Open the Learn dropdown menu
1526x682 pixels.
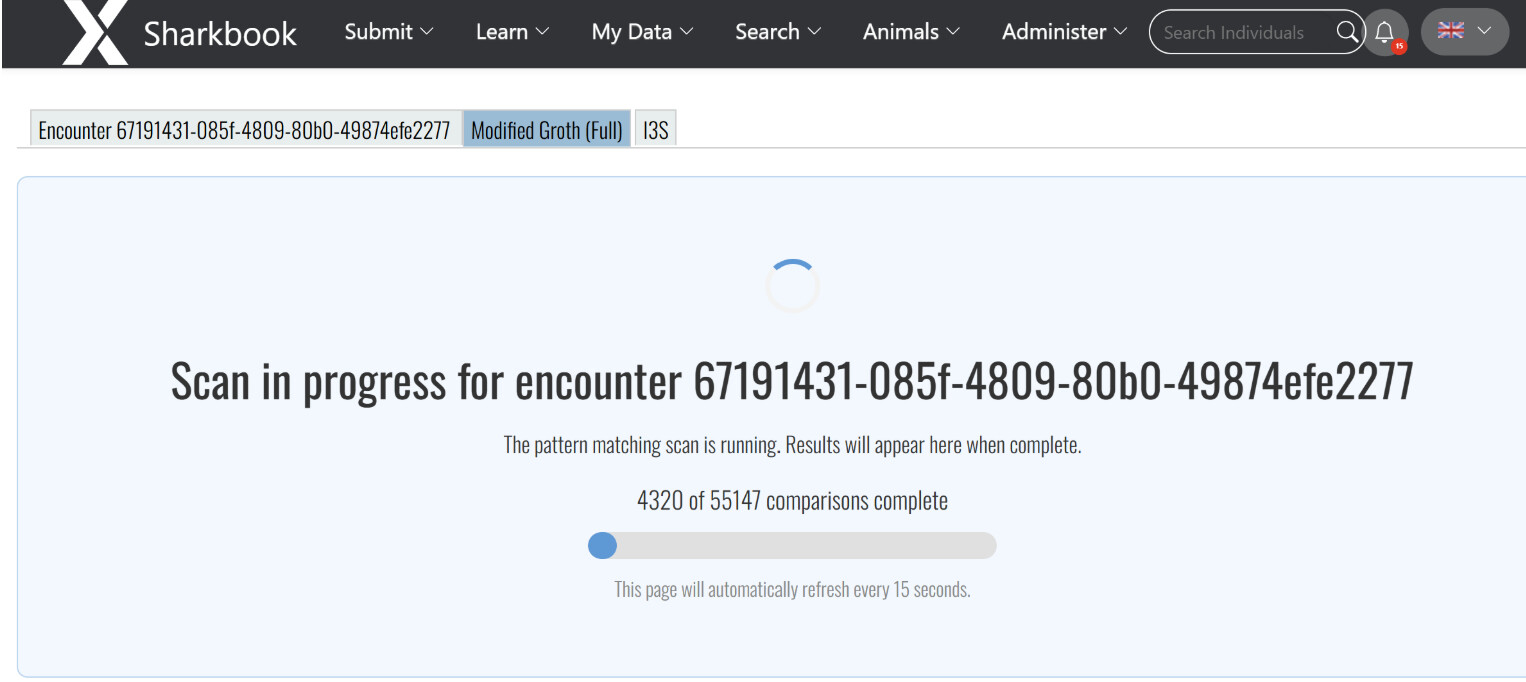pyautogui.click(x=512, y=32)
